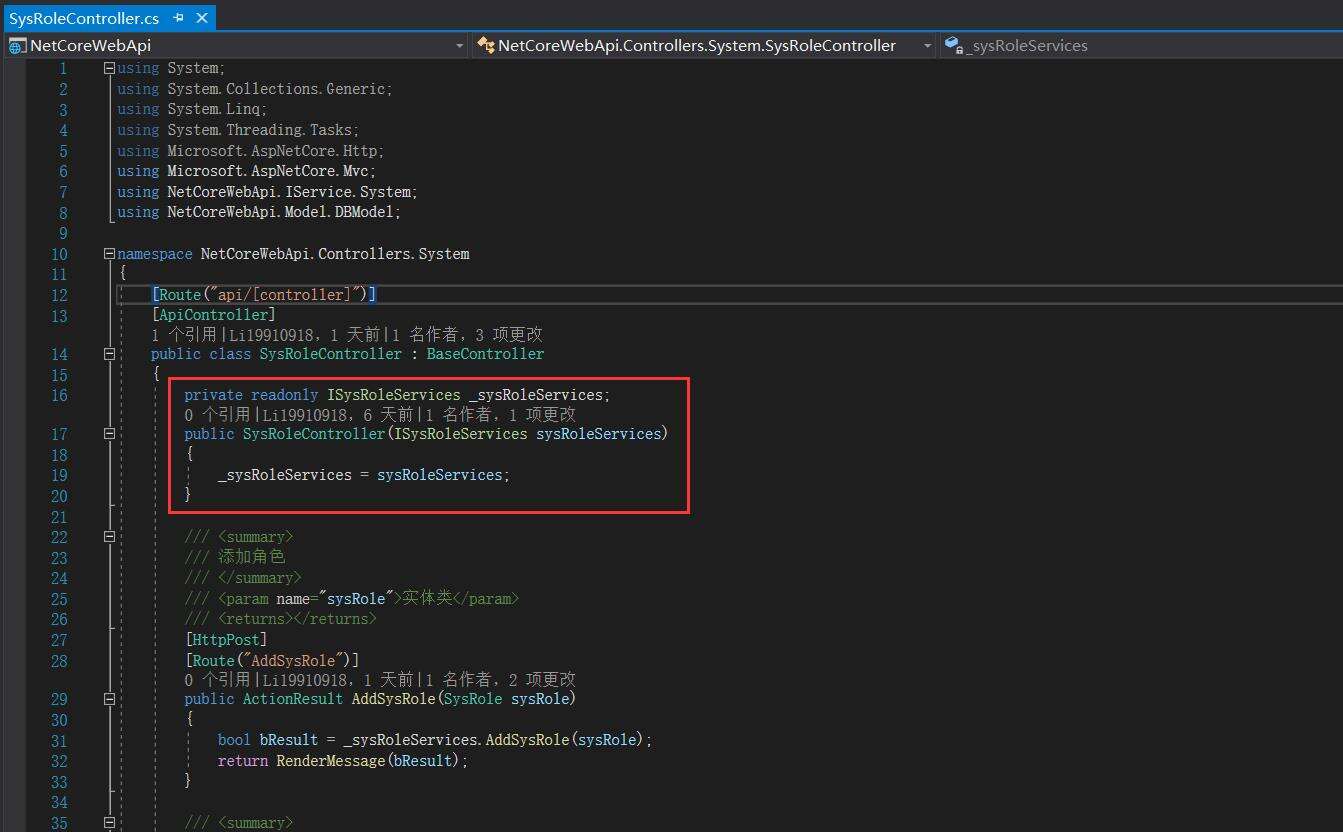The width and height of the screenshot is (1343, 832).
Task: Collapse the using directives block at line 1
Action: point(109,69)
